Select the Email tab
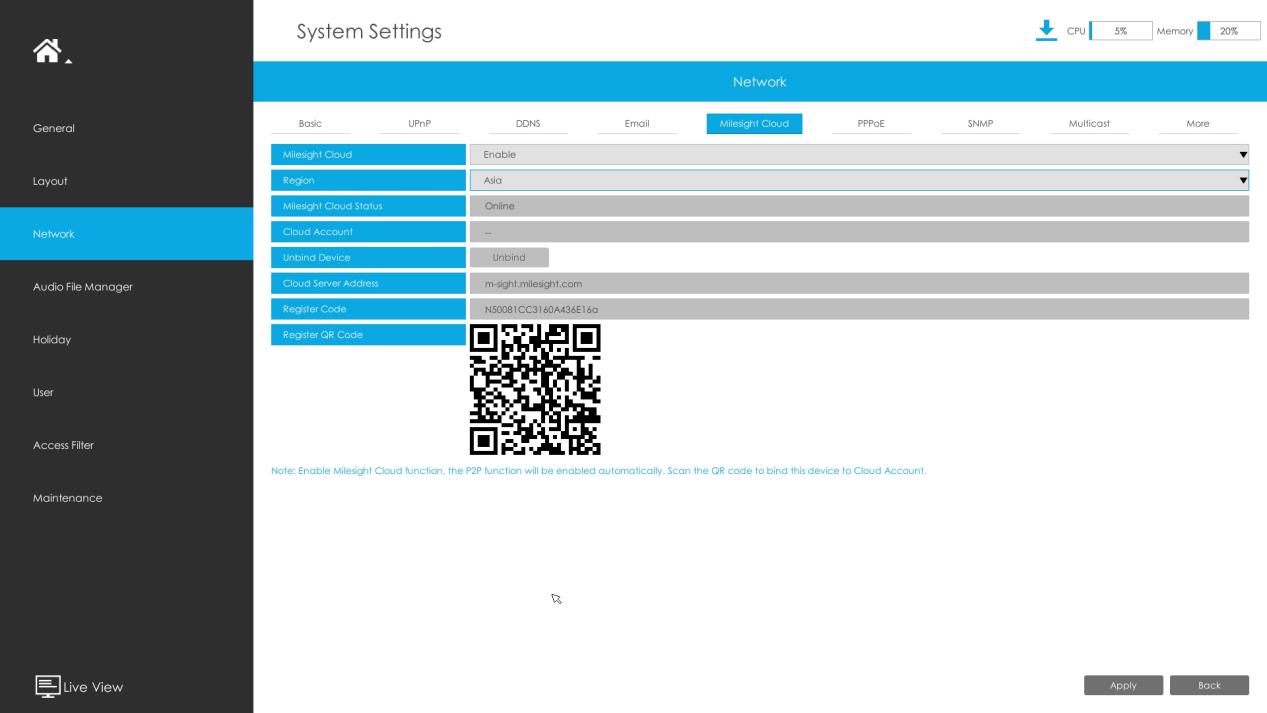Viewport: 1267px width, 713px height. click(x=637, y=124)
